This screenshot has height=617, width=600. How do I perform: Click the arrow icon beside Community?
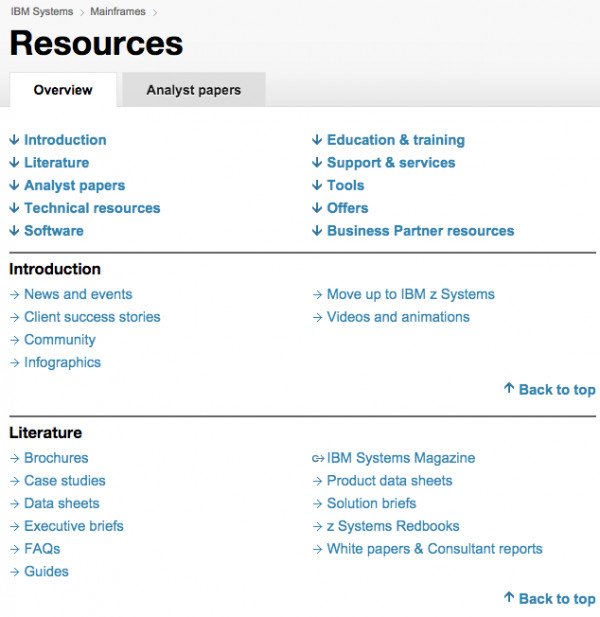click(15, 340)
